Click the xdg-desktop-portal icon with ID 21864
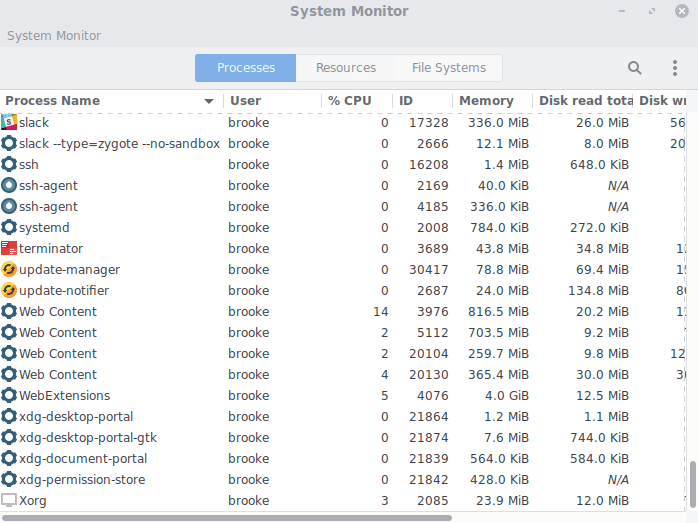Viewport: 698px width, 523px height. pos(9,416)
